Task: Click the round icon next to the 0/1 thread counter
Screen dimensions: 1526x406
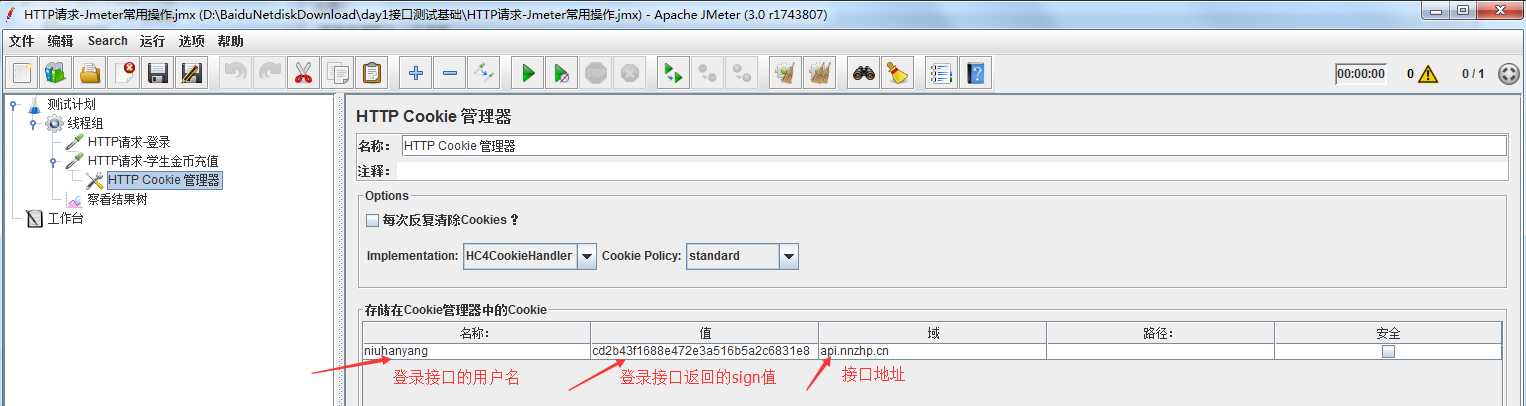Action: [1509, 73]
